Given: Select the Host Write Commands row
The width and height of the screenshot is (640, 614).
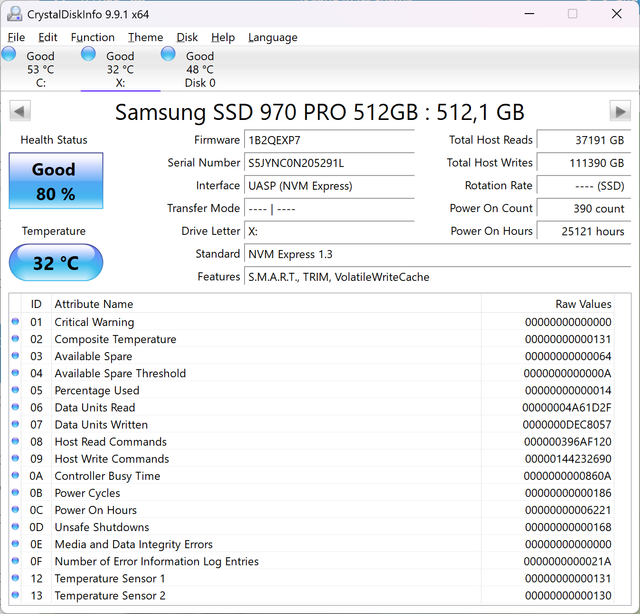Looking at the screenshot, I should click(x=312, y=459).
